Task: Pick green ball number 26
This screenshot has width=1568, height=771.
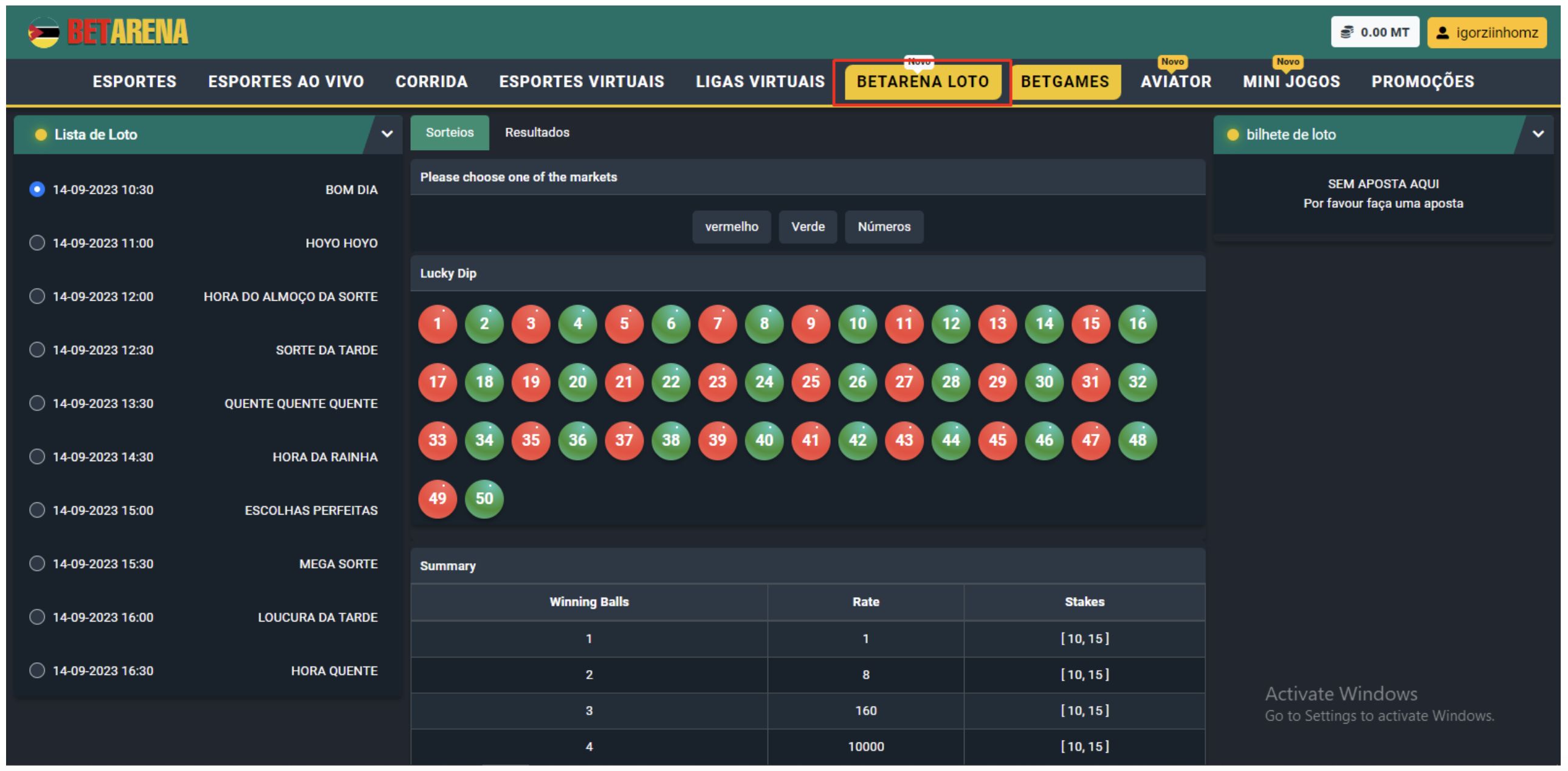Action: click(858, 382)
